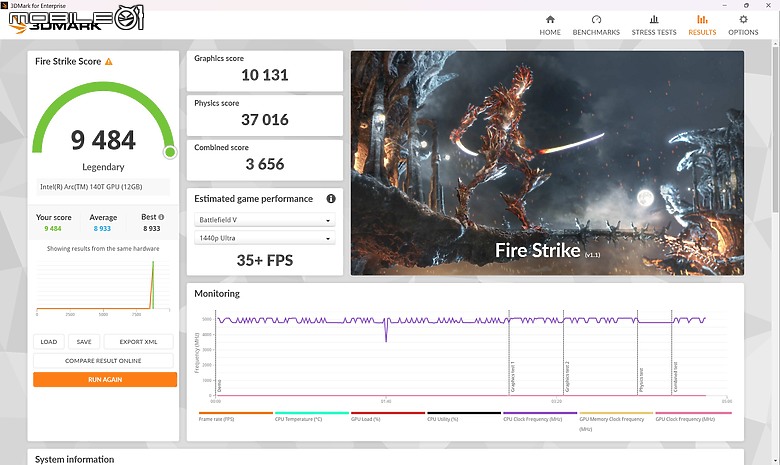Click the Fire Strike preview image
This screenshot has width=780, height=465.
pos(547,163)
